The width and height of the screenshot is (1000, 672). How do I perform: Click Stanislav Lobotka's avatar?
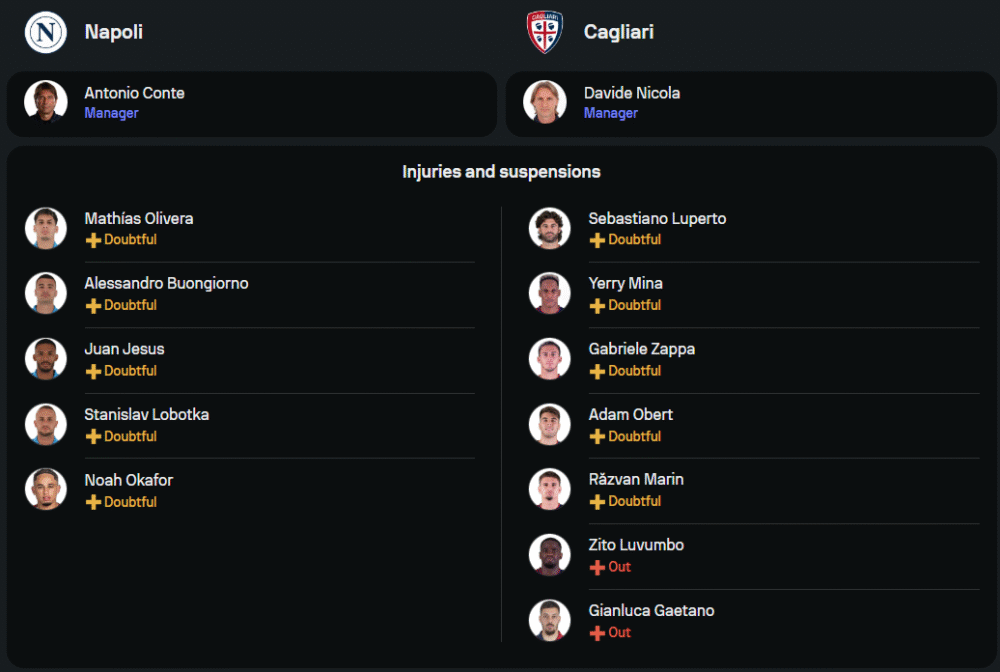pyautogui.click(x=46, y=424)
